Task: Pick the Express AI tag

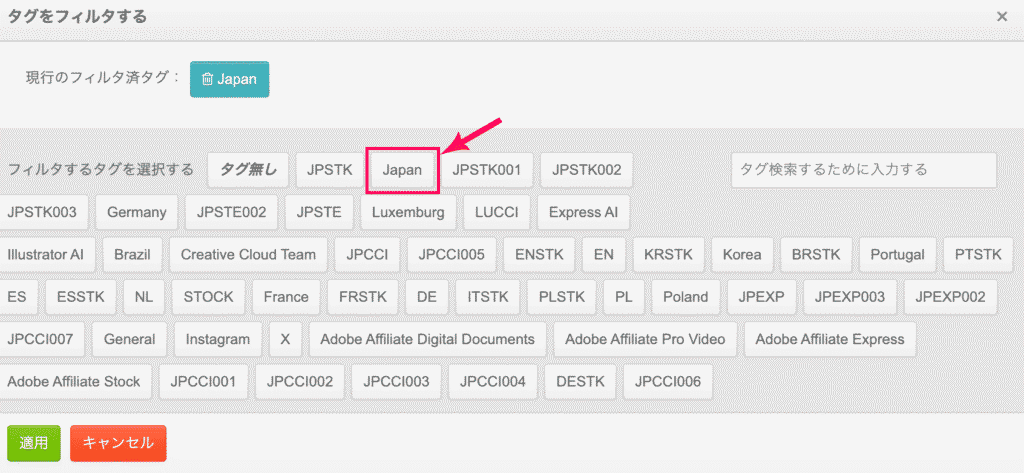Action: point(583,212)
